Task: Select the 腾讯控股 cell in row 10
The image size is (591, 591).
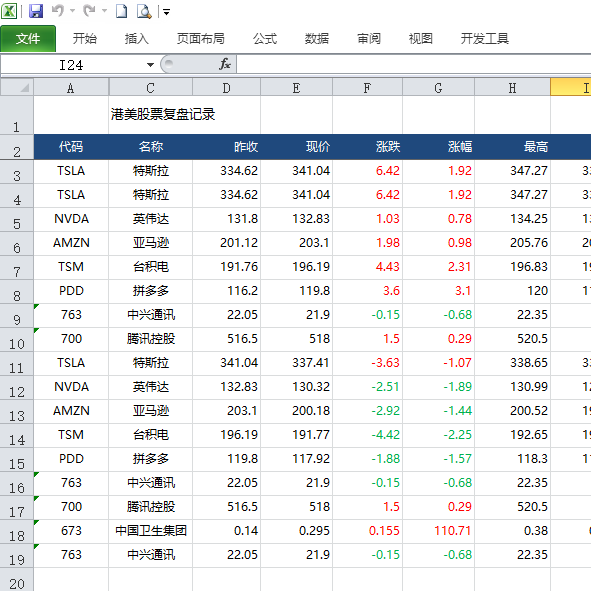Action: point(150,339)
